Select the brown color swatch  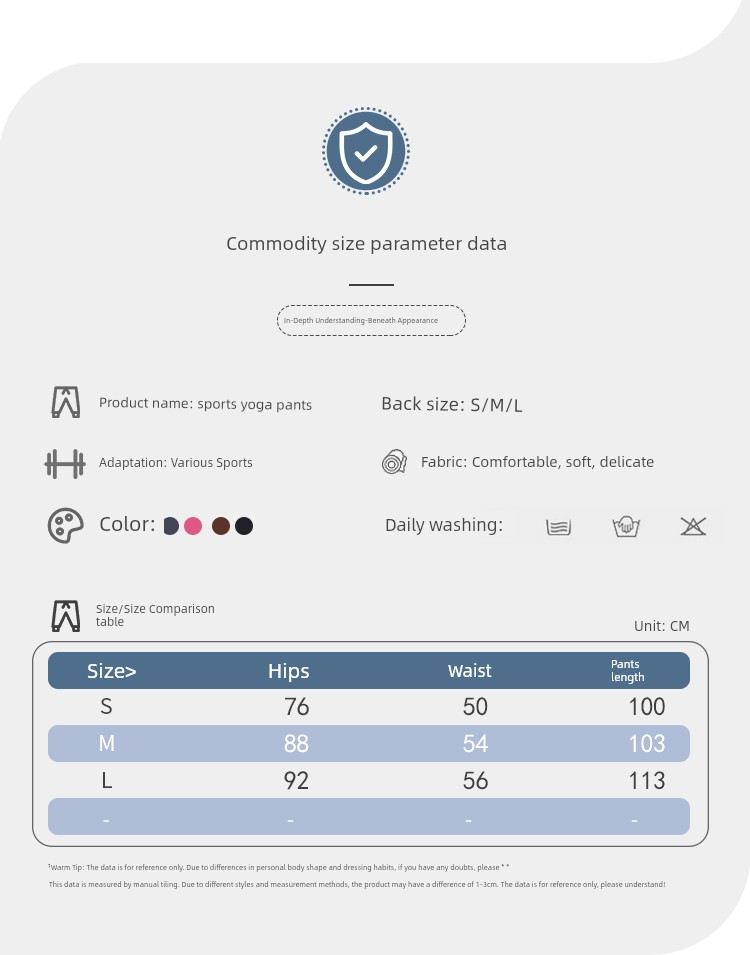click(221, 526)
